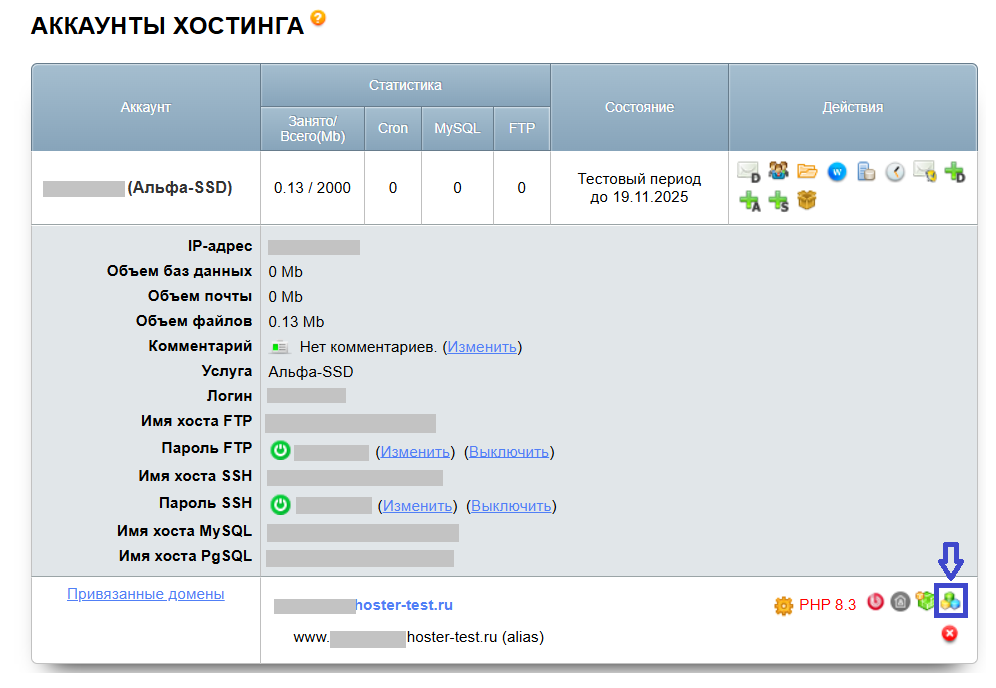The image size is (996, 688).
Task: Open the brown package box icon
Action: pyautogui.click(x=807, y=201)
